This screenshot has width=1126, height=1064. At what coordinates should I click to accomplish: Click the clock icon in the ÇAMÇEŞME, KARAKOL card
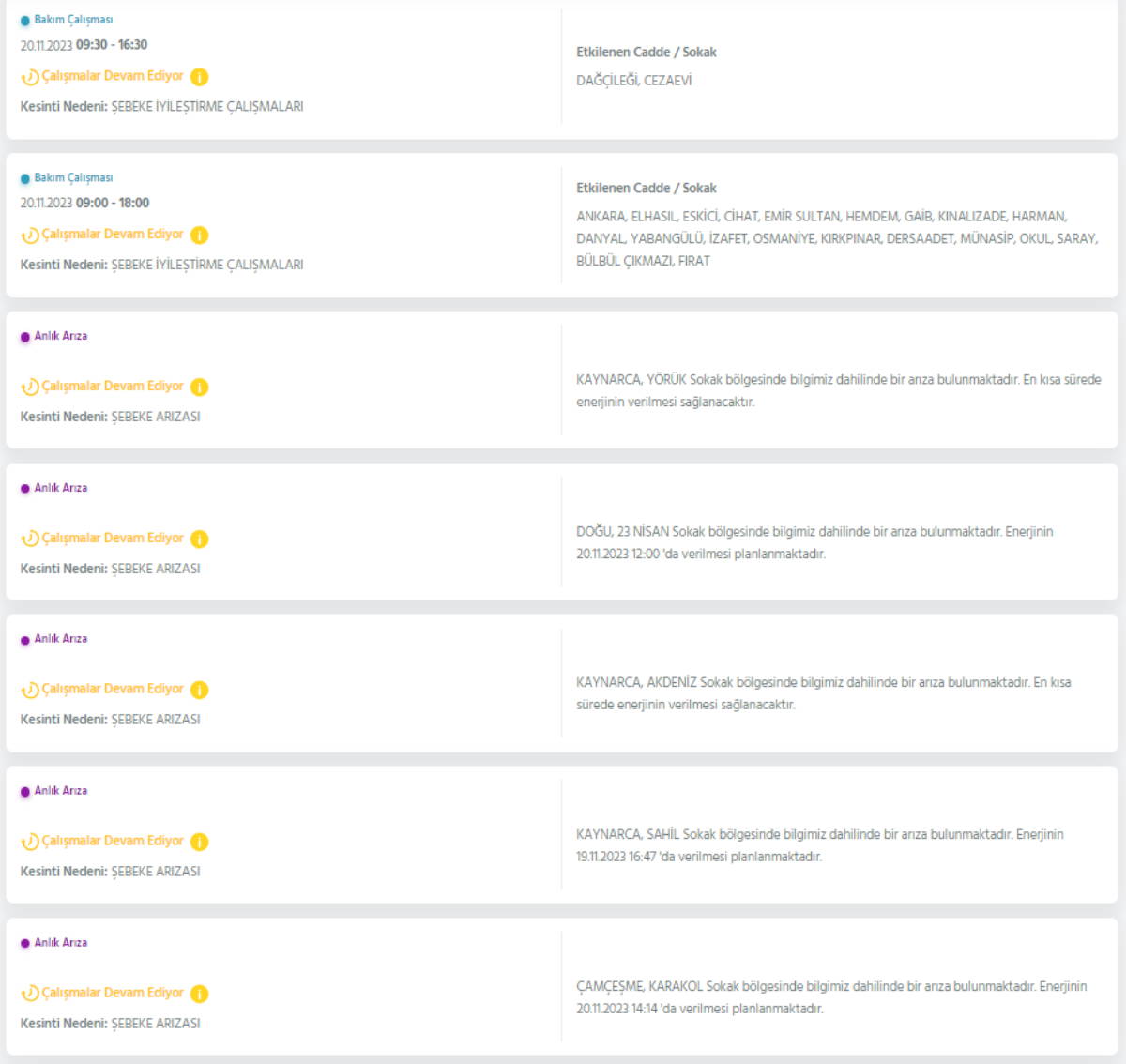30,994
